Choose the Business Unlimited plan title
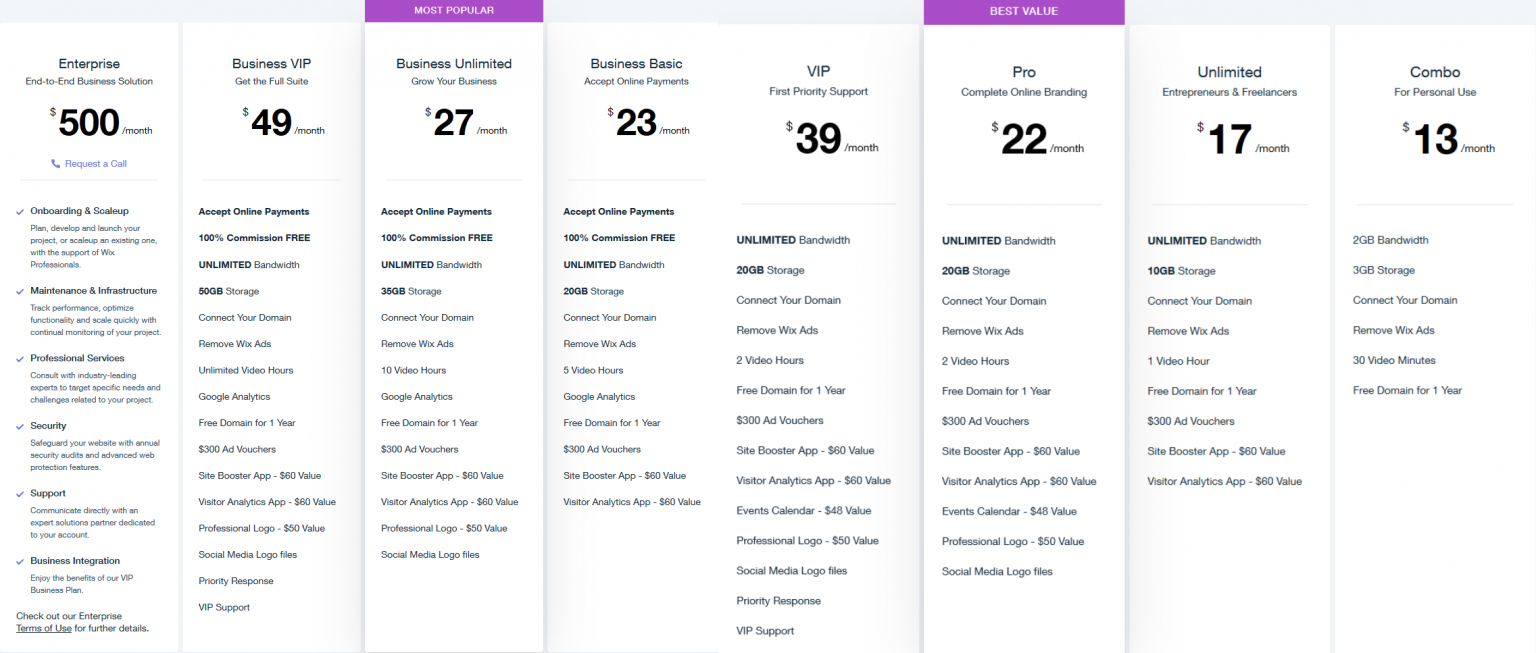1536x653 pixels. [x=454, y=64]
